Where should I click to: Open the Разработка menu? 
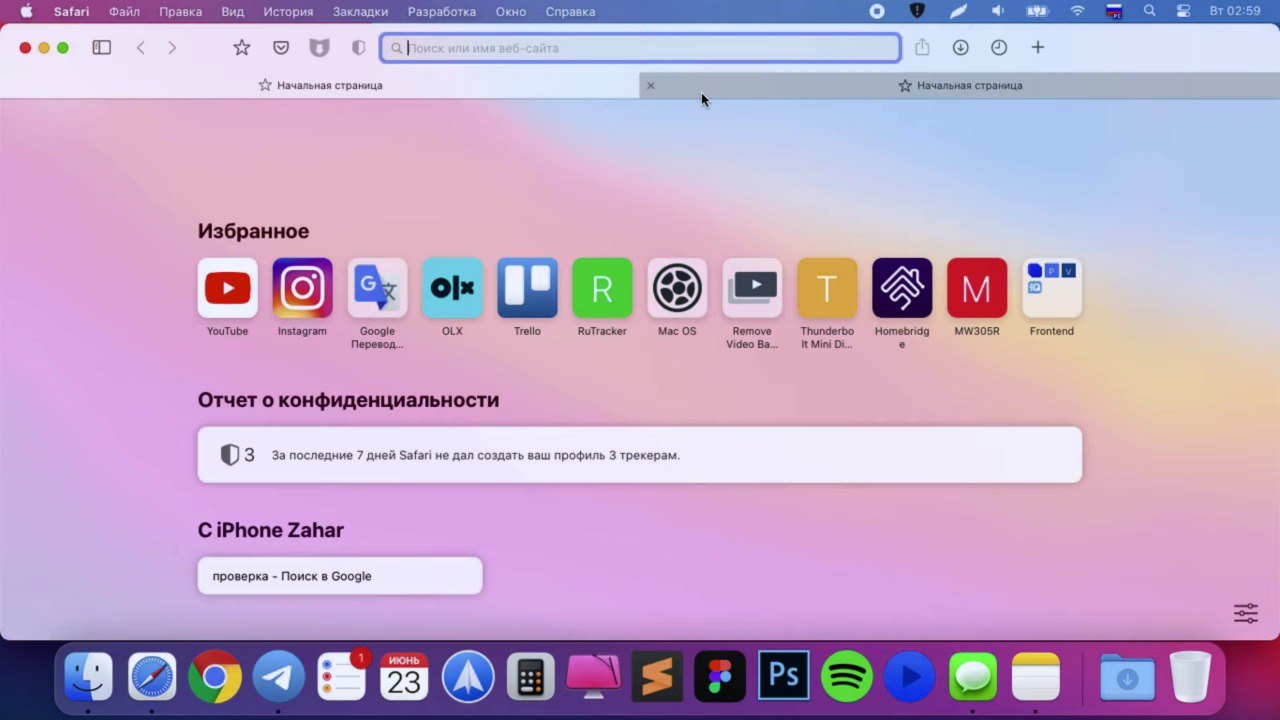click(x=441, y=12)
